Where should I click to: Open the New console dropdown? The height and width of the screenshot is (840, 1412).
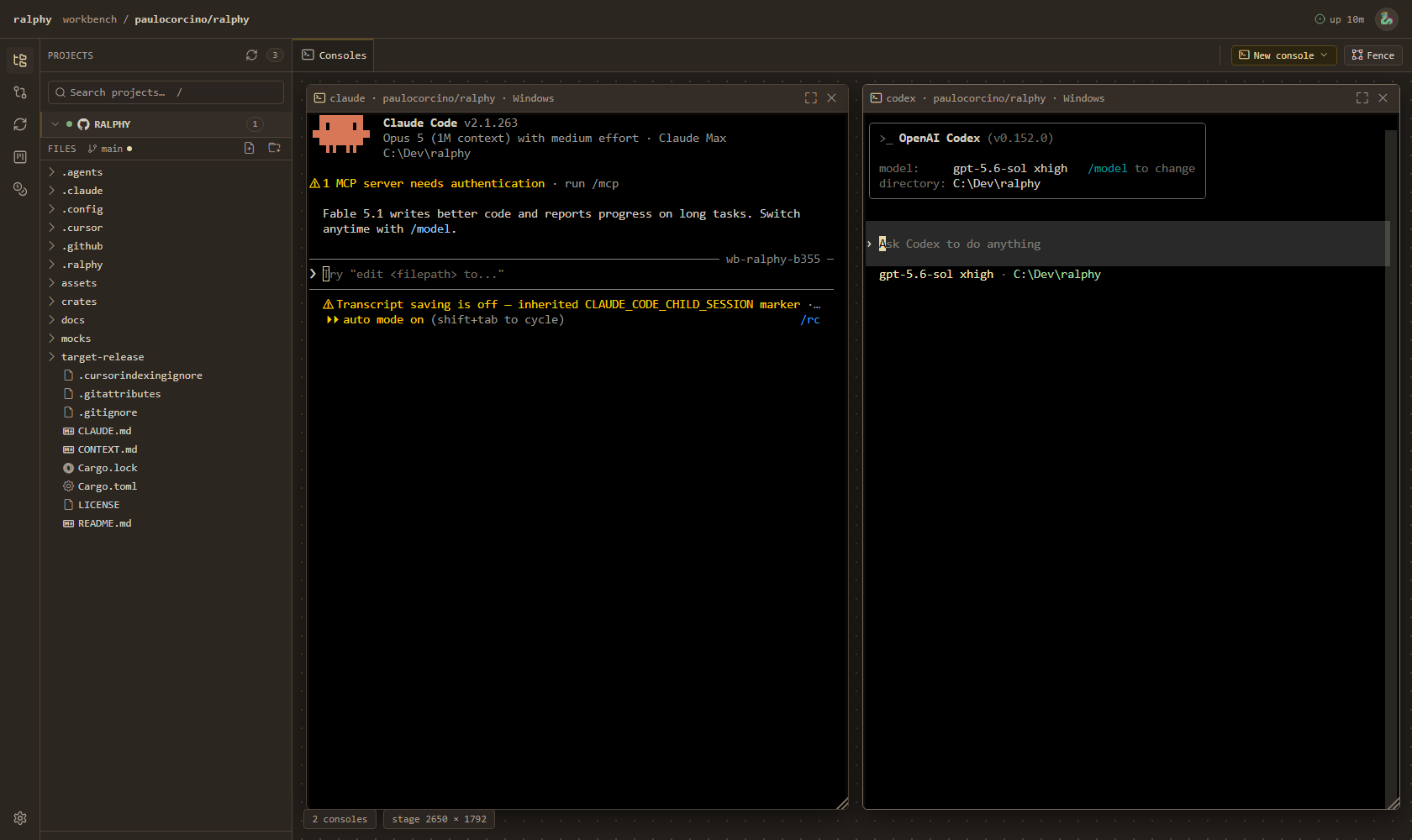tap(1283, 55)
